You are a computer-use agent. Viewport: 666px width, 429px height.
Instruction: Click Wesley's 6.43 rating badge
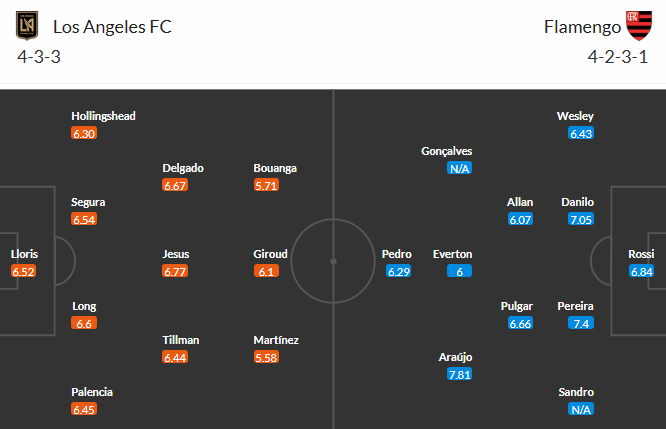click(580, 133)
